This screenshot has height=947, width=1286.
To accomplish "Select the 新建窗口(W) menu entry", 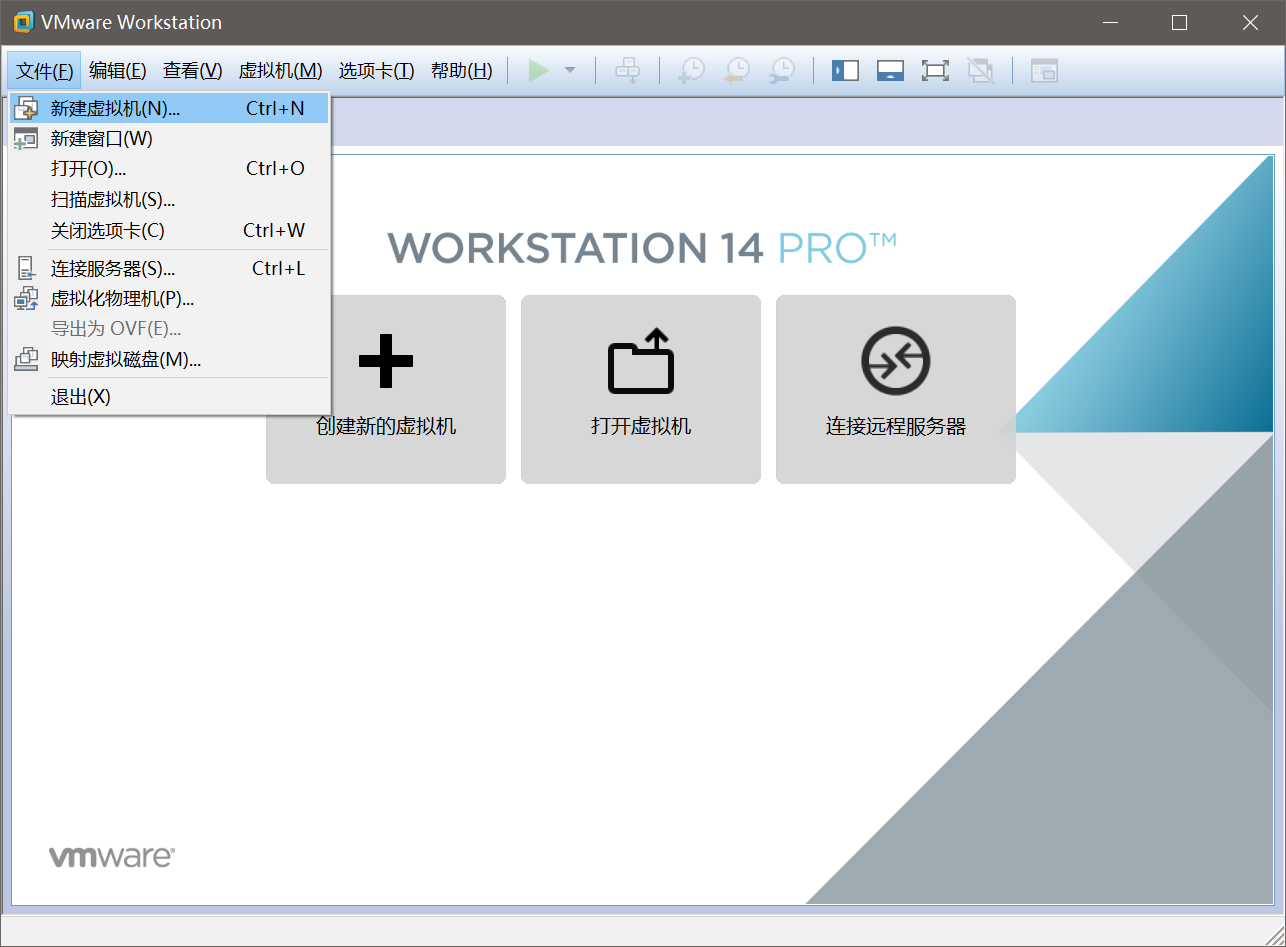I will [169, 139].
